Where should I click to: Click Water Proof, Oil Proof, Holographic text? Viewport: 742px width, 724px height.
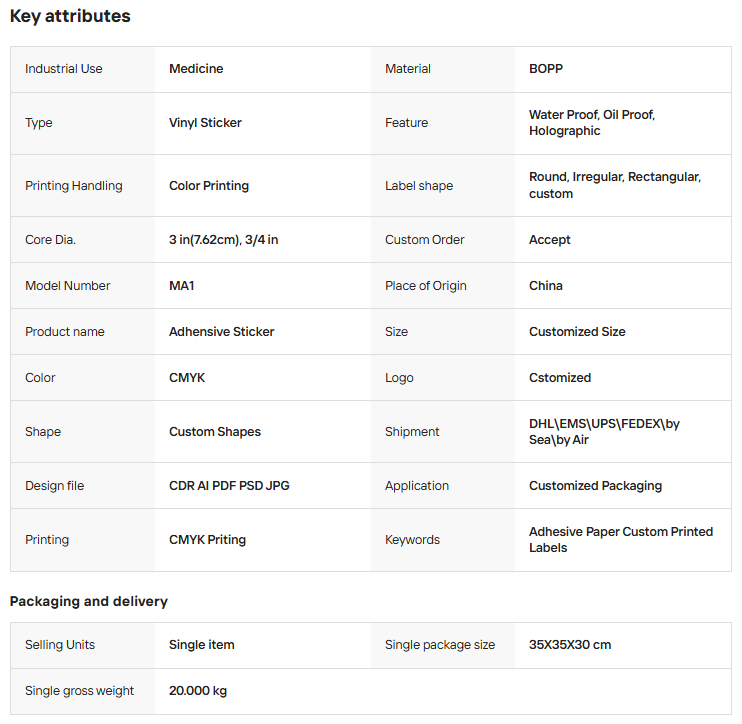pyautogui.click(x=592, y=123)
